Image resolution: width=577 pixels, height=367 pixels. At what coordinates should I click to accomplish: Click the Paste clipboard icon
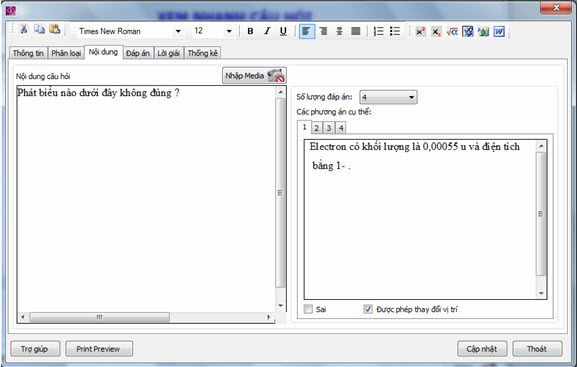tap(55, 29)
